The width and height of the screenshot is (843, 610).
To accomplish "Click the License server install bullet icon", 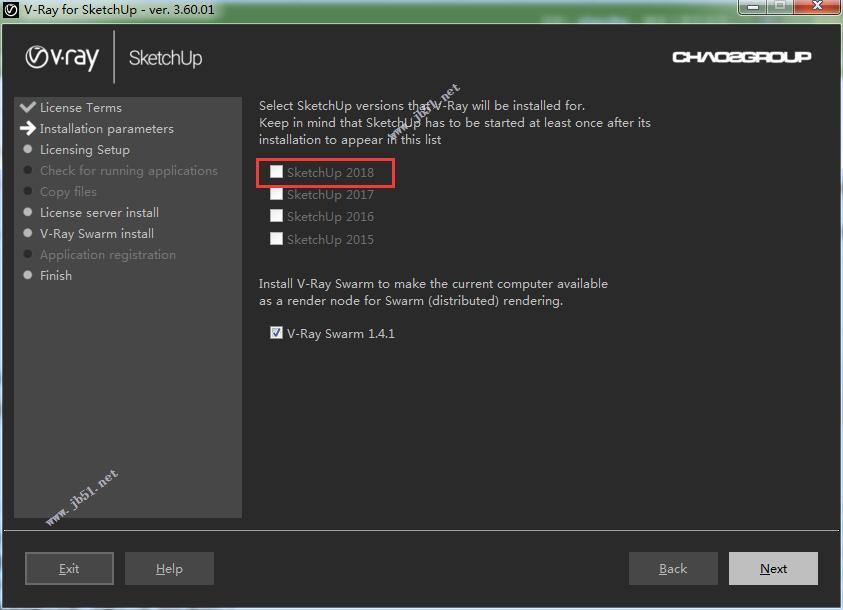I will point(28,212).
